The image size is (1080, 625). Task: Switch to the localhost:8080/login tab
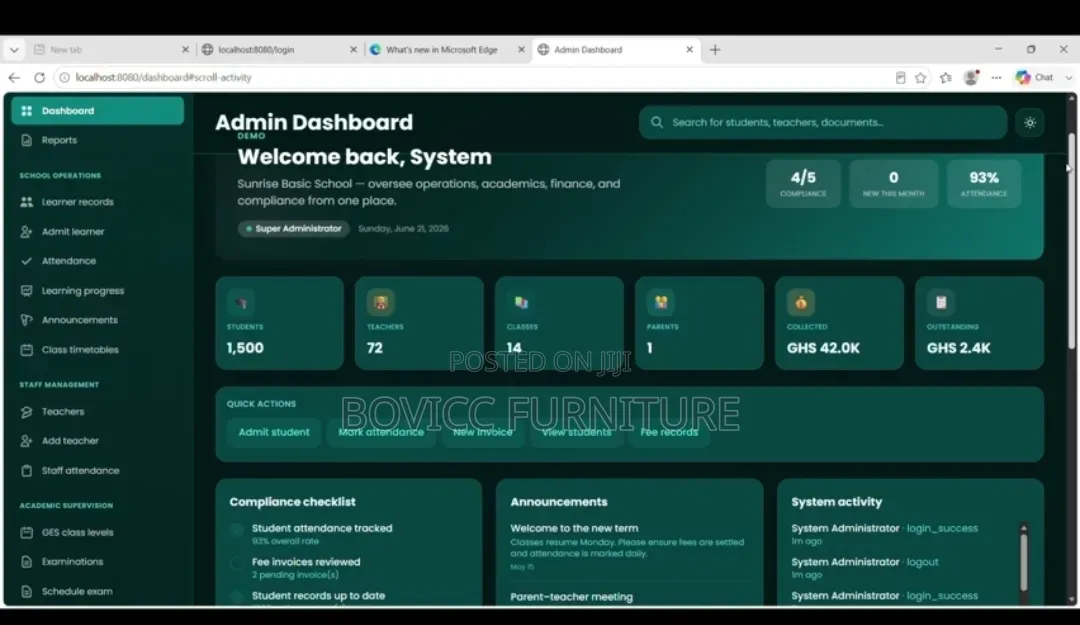[x=279, y=50]
